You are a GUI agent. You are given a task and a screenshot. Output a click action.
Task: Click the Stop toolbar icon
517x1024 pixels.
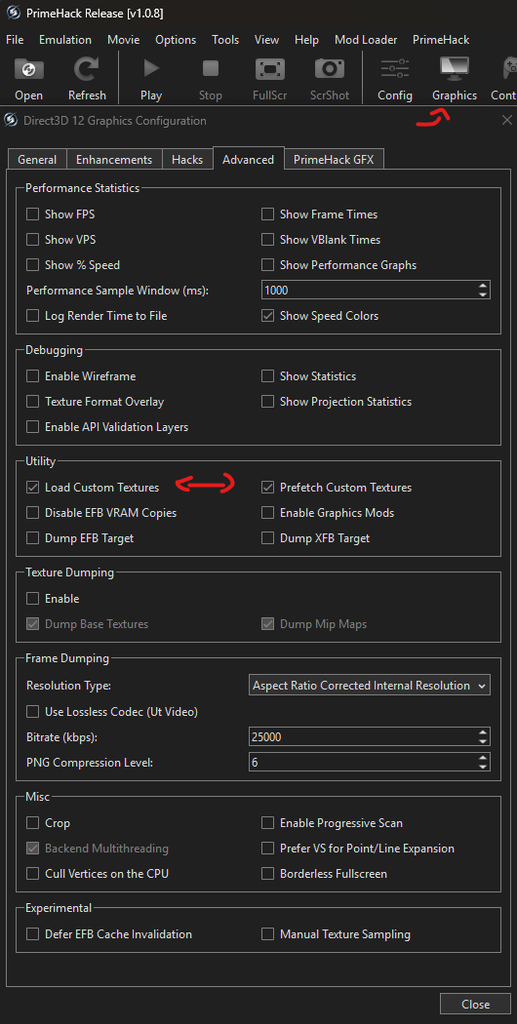(210, 69)
